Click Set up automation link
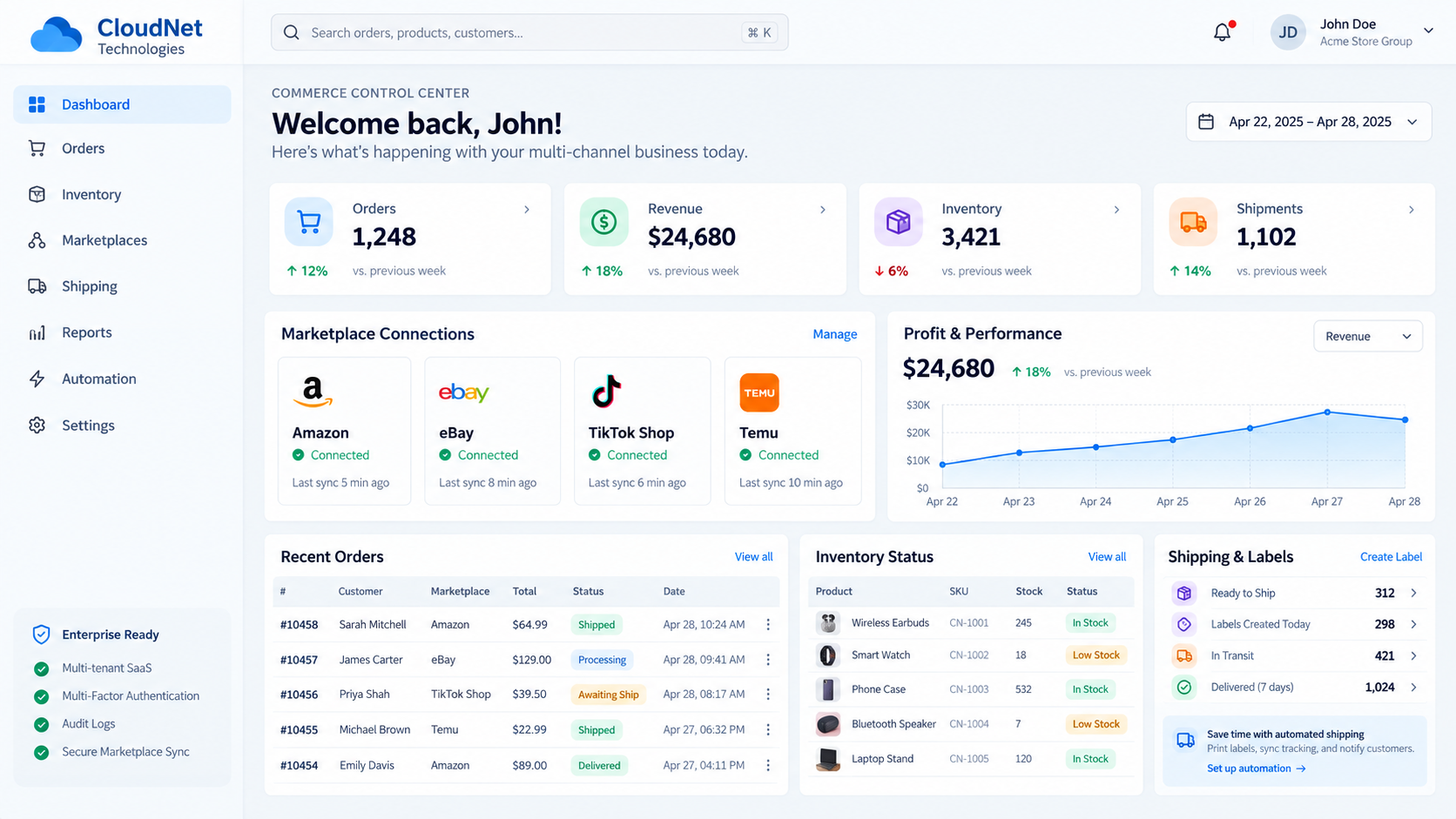 coord(1256,769)
